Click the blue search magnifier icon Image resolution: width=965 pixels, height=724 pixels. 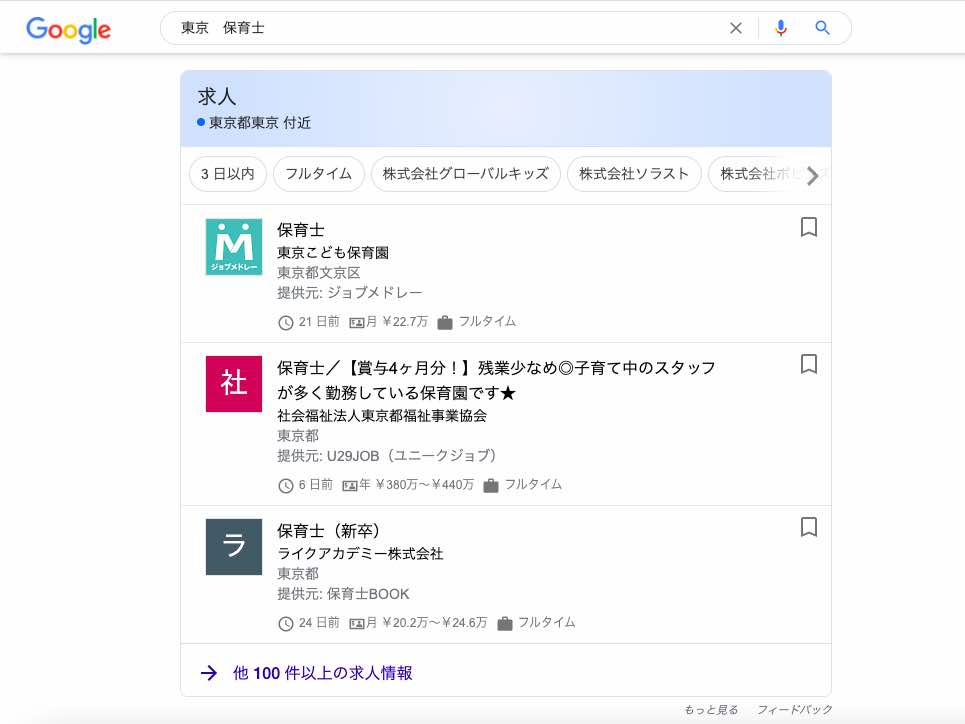pyautogui.click(x=823, y=28)
